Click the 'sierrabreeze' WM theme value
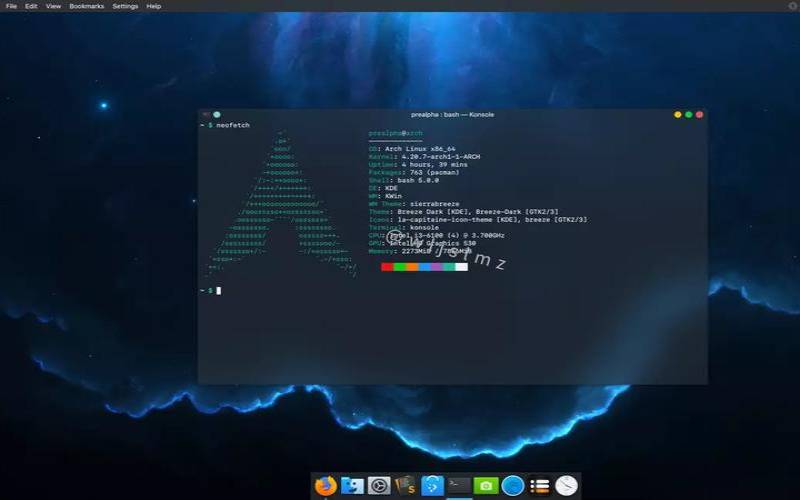The width and height of the screenshot is (800, 500). tap(435, 204)
